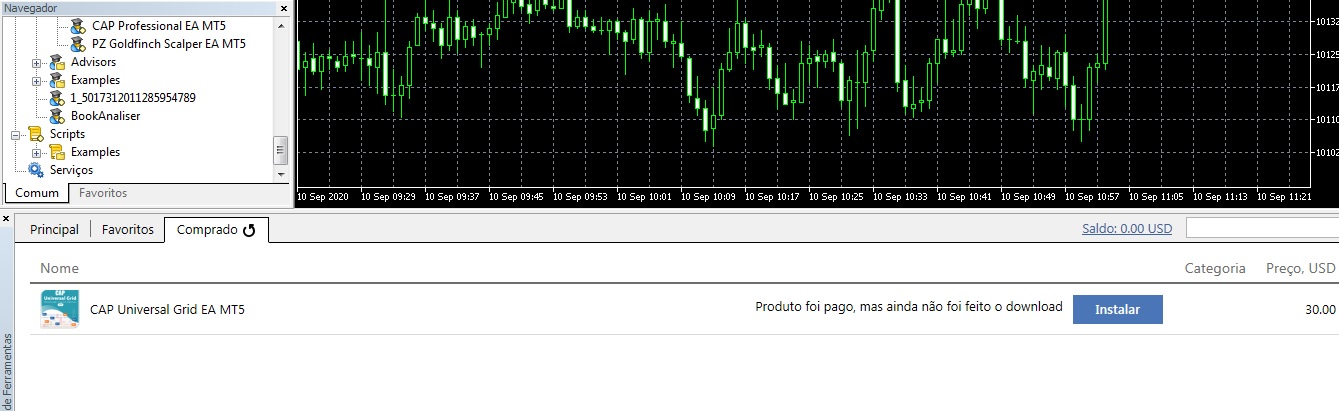Click the Serviços gear icon
This screenshot has height=411, width=1339.
click(x=36, y=170)
